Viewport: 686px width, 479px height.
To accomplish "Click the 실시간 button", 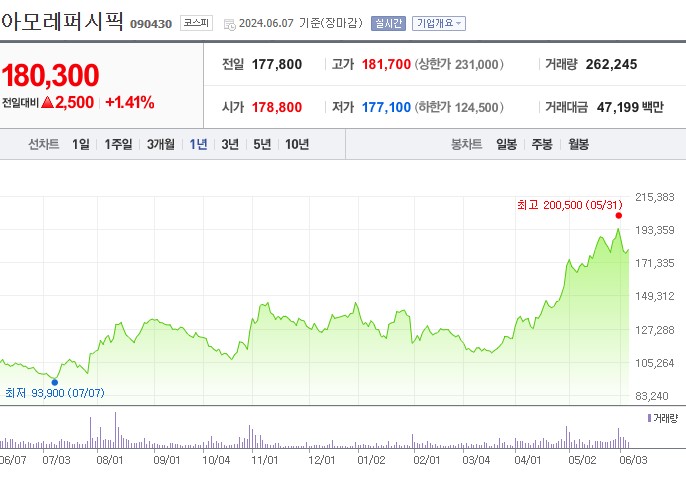I will 388,23.
